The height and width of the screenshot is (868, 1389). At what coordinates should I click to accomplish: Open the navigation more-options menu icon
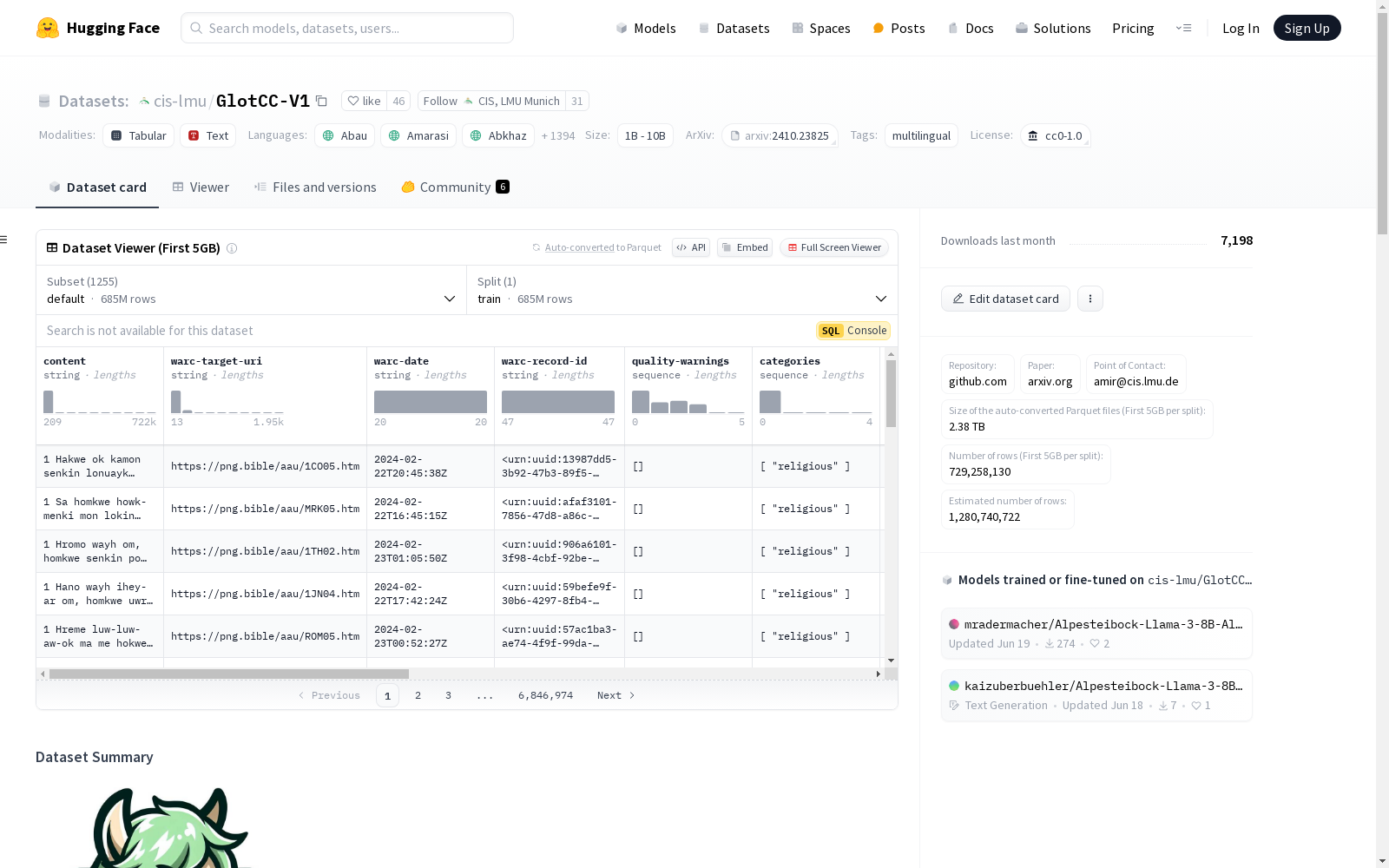[x=1183, y=28]
